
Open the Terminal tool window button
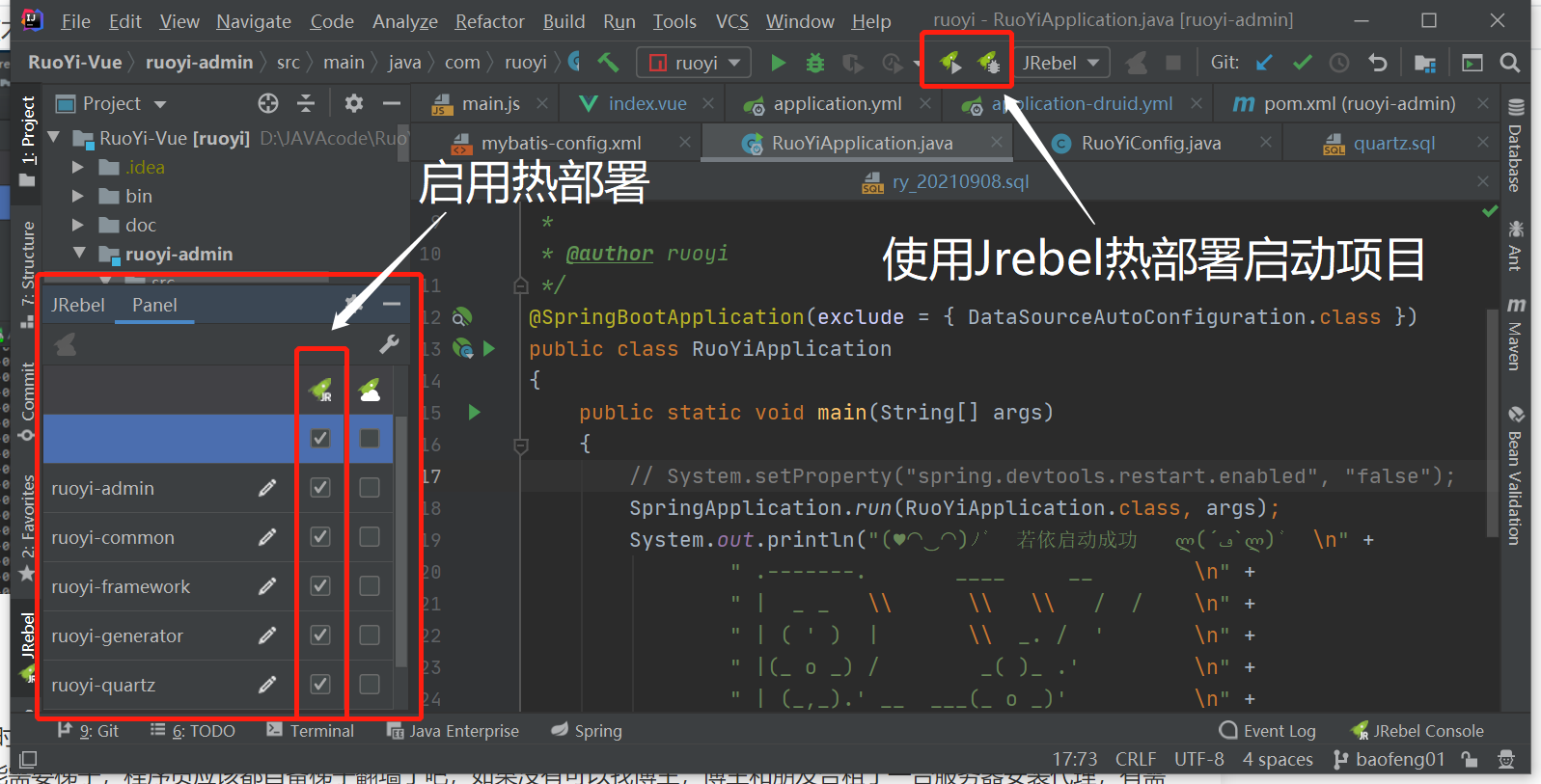(311, 731)
